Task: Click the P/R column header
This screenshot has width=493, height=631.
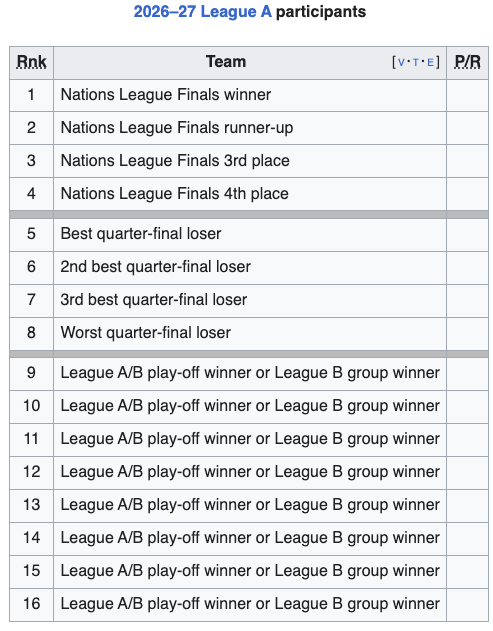Action: tap(467, 62)
